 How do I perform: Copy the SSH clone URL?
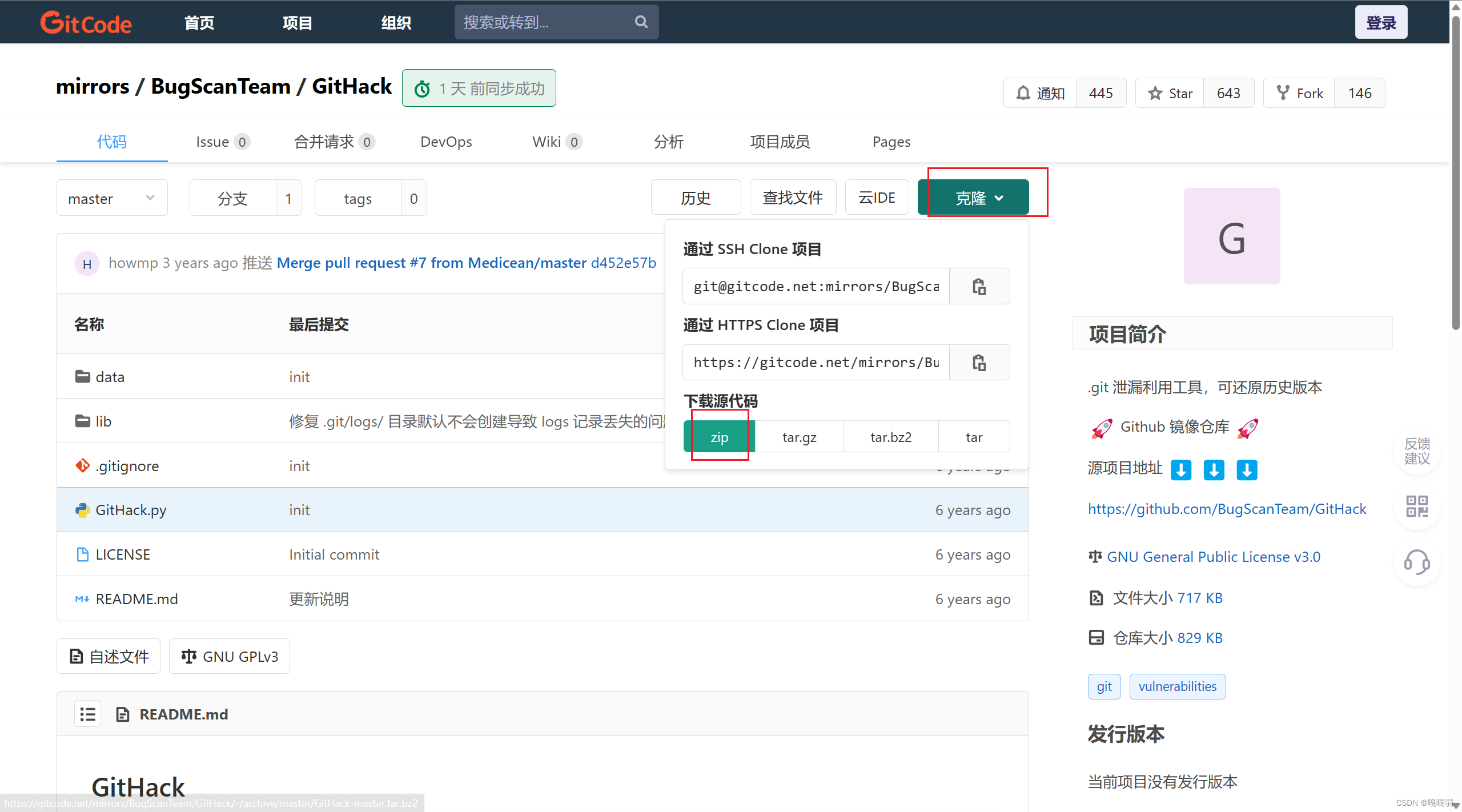[x=979, y=287]
